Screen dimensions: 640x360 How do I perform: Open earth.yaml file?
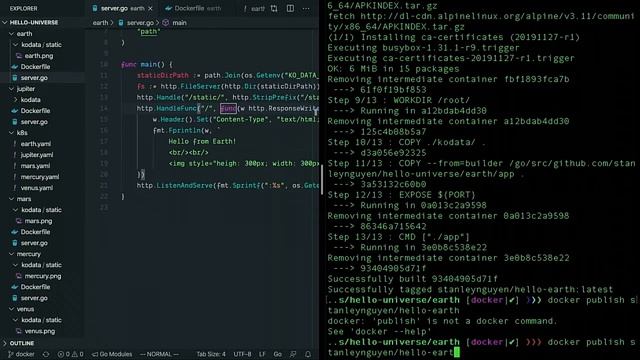point(36,144)
